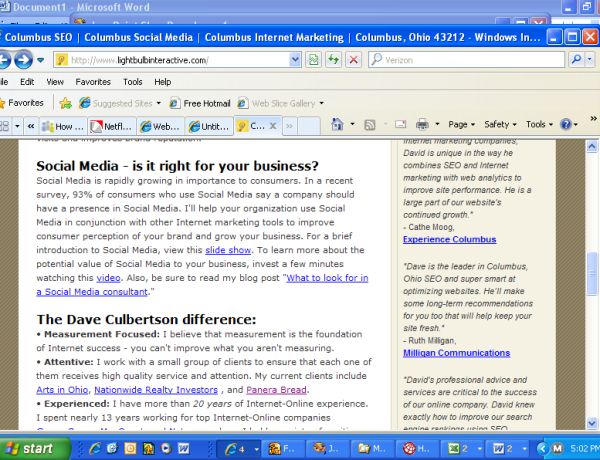Click Add to Favorites Bar star icon
The width and height of the screenshot is (600, 460).
tap(65, 103)
